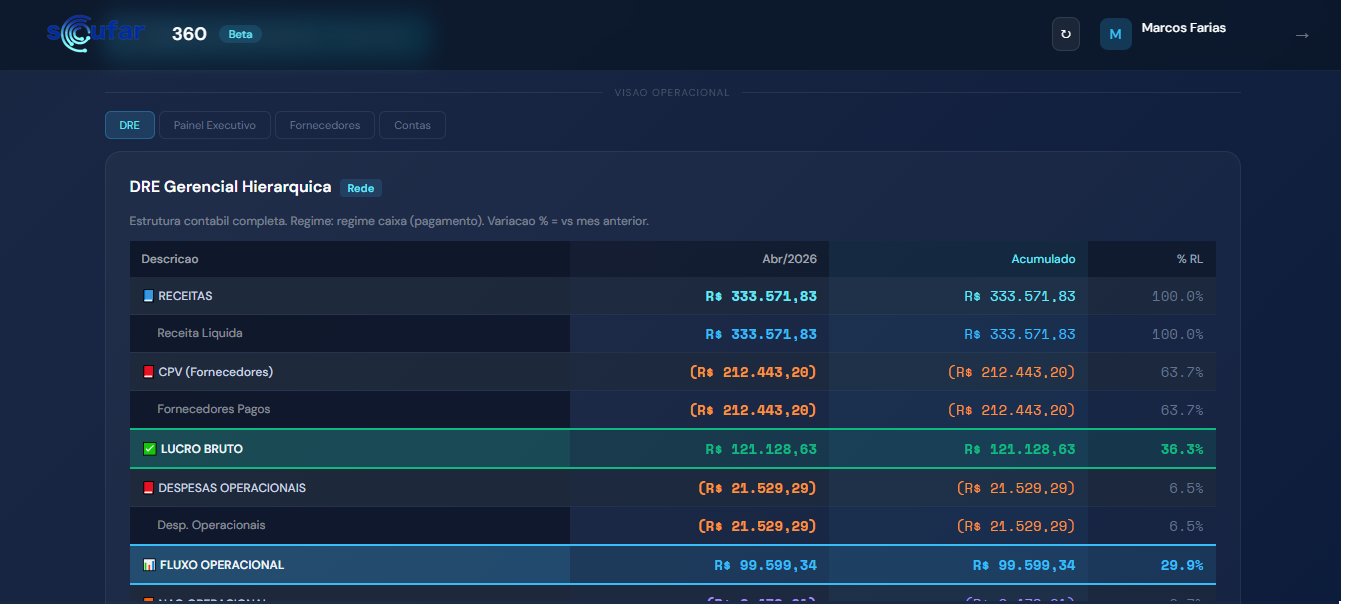Click the FLUXO OPERACIONAL row label

coord(222,565)
